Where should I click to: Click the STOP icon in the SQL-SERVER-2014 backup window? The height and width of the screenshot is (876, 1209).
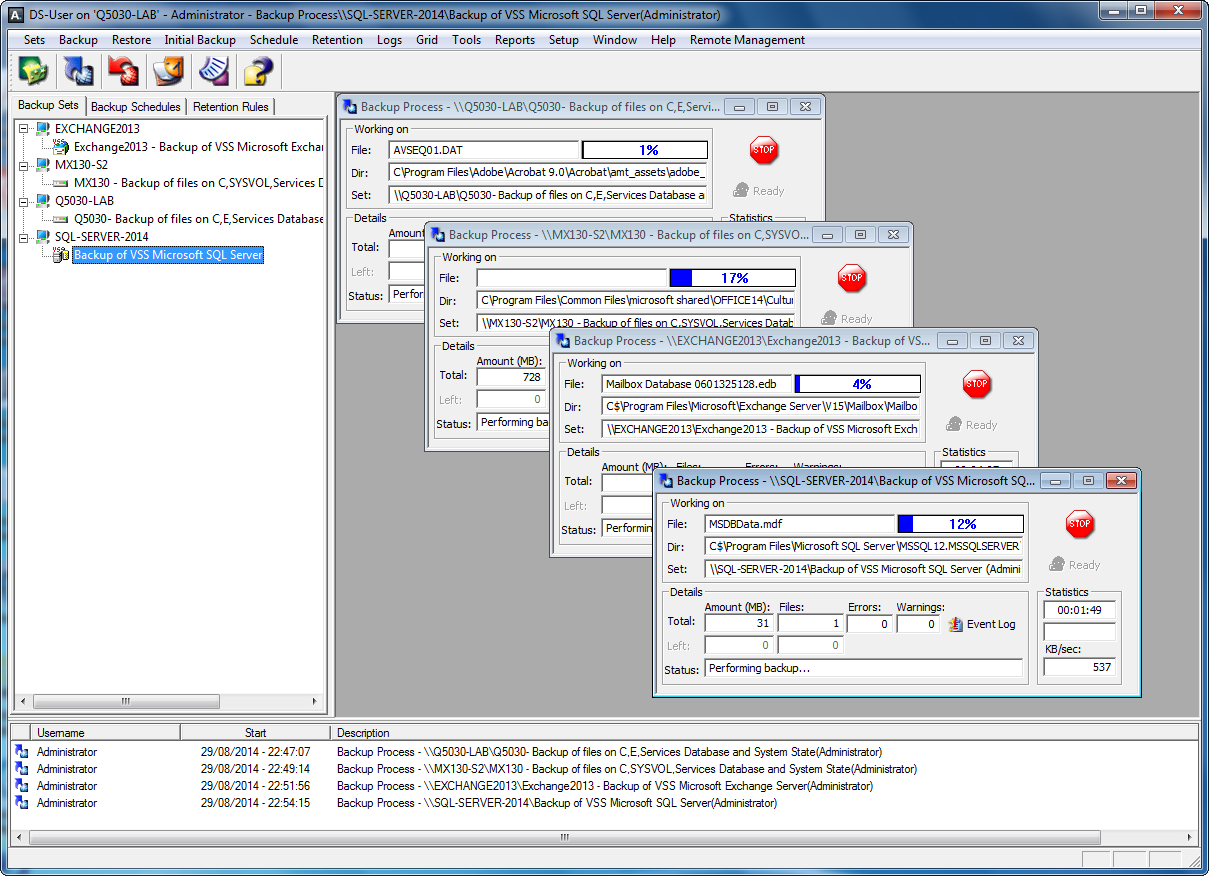click(1080, 524)
